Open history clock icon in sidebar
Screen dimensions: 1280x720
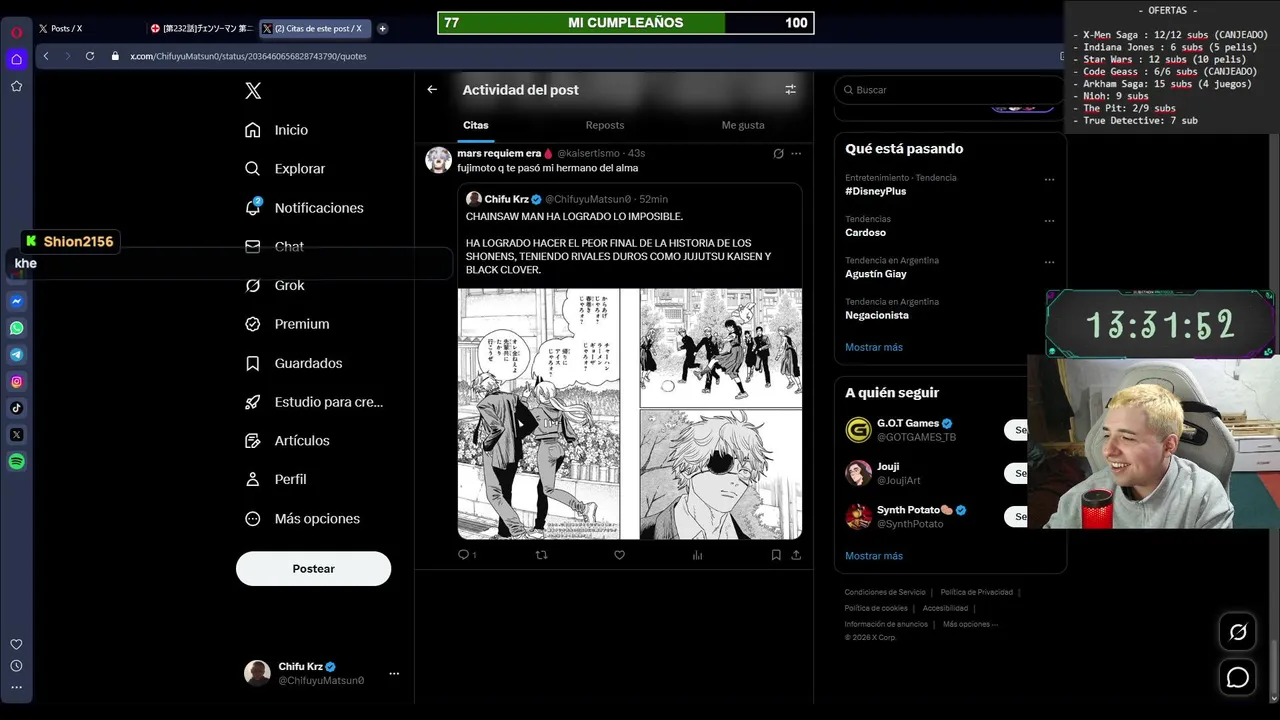16,666
